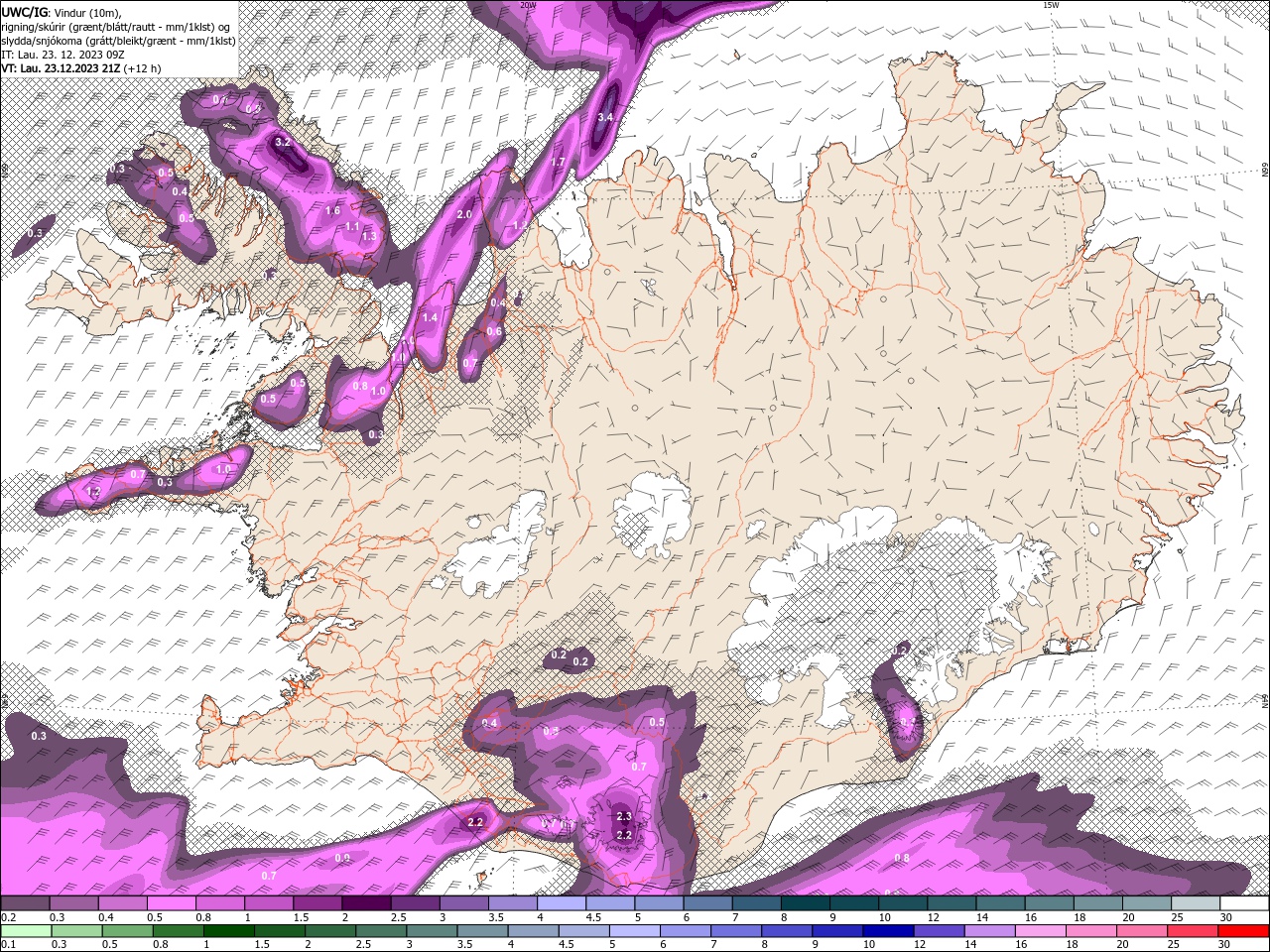
Task: Click the lower legend label "0.1"
Action: (x=8, y=945)
